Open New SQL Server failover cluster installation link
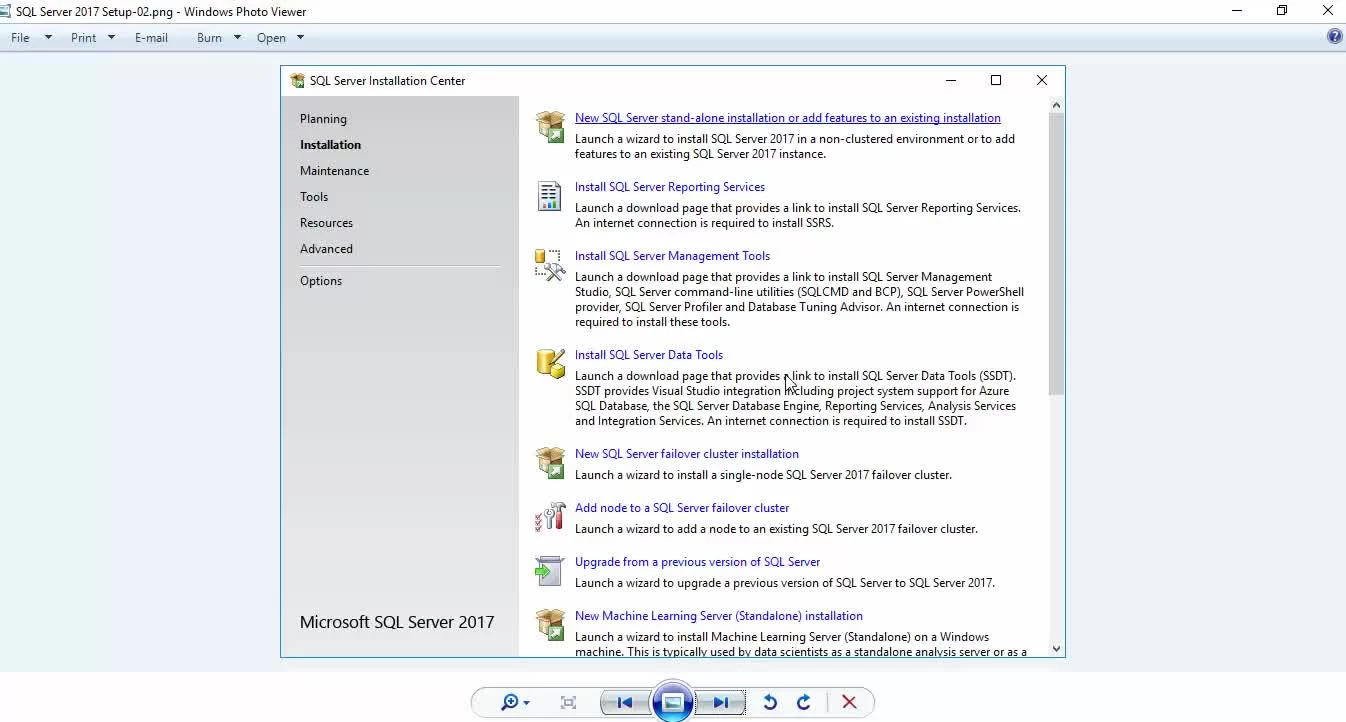Image resolution: width=1346 pixels, height=722 pixels. coord(687,454)
